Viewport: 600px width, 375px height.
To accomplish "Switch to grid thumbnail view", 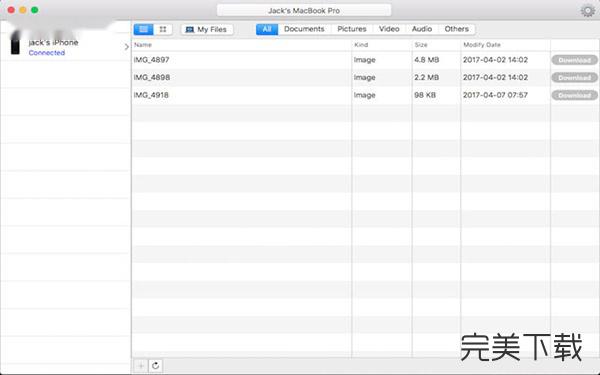I will pos(163,29).
